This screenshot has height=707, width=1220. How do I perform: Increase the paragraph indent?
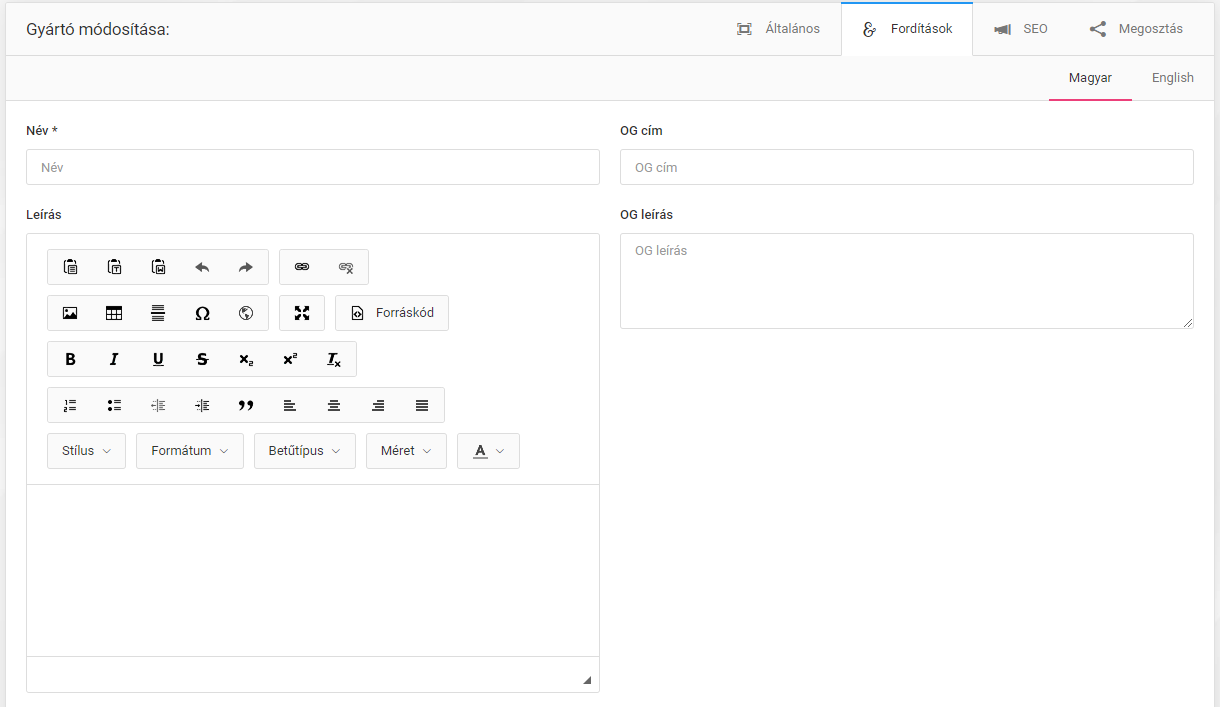(202, 405)
